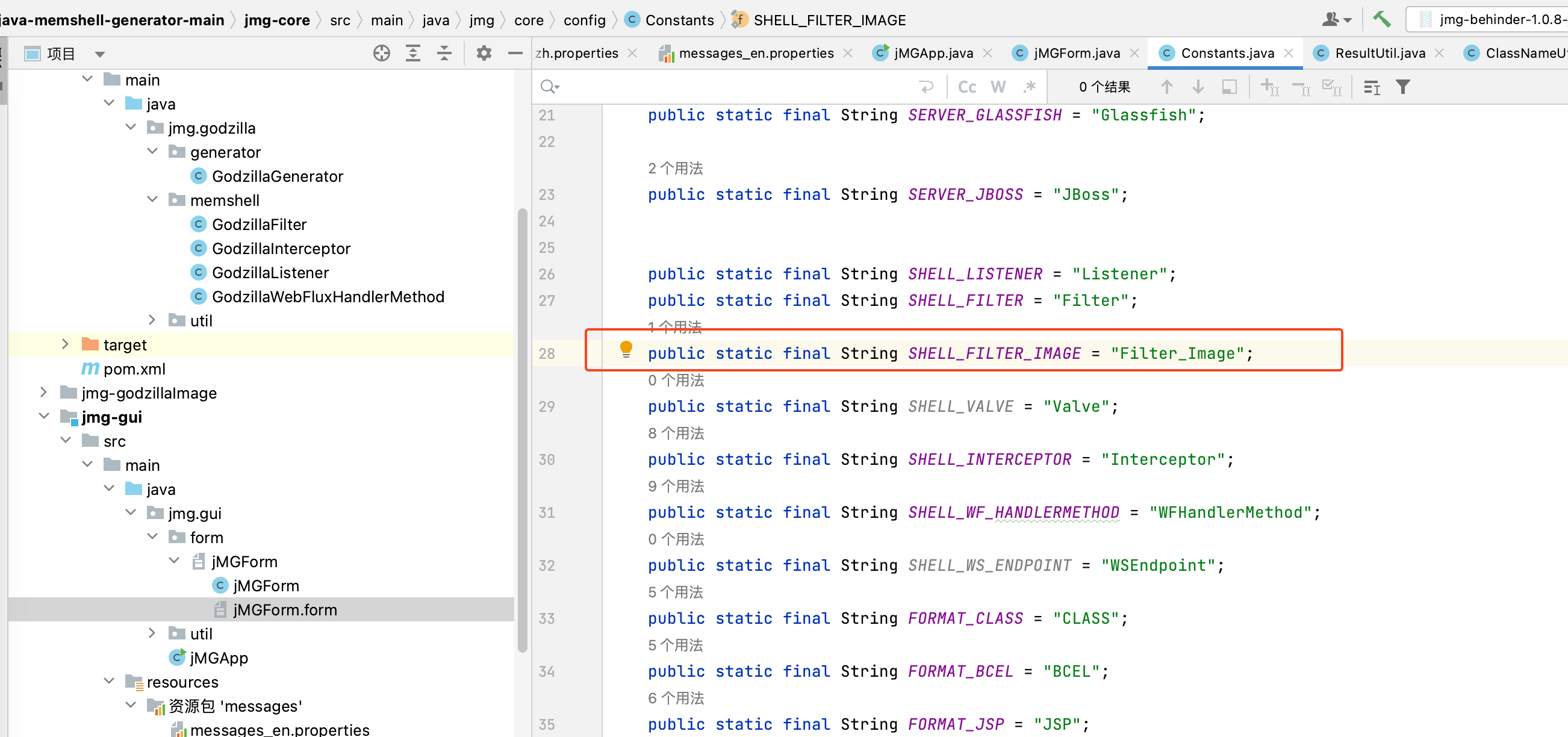
Task: Open search history magnifier icon
Action: (550, 87)
